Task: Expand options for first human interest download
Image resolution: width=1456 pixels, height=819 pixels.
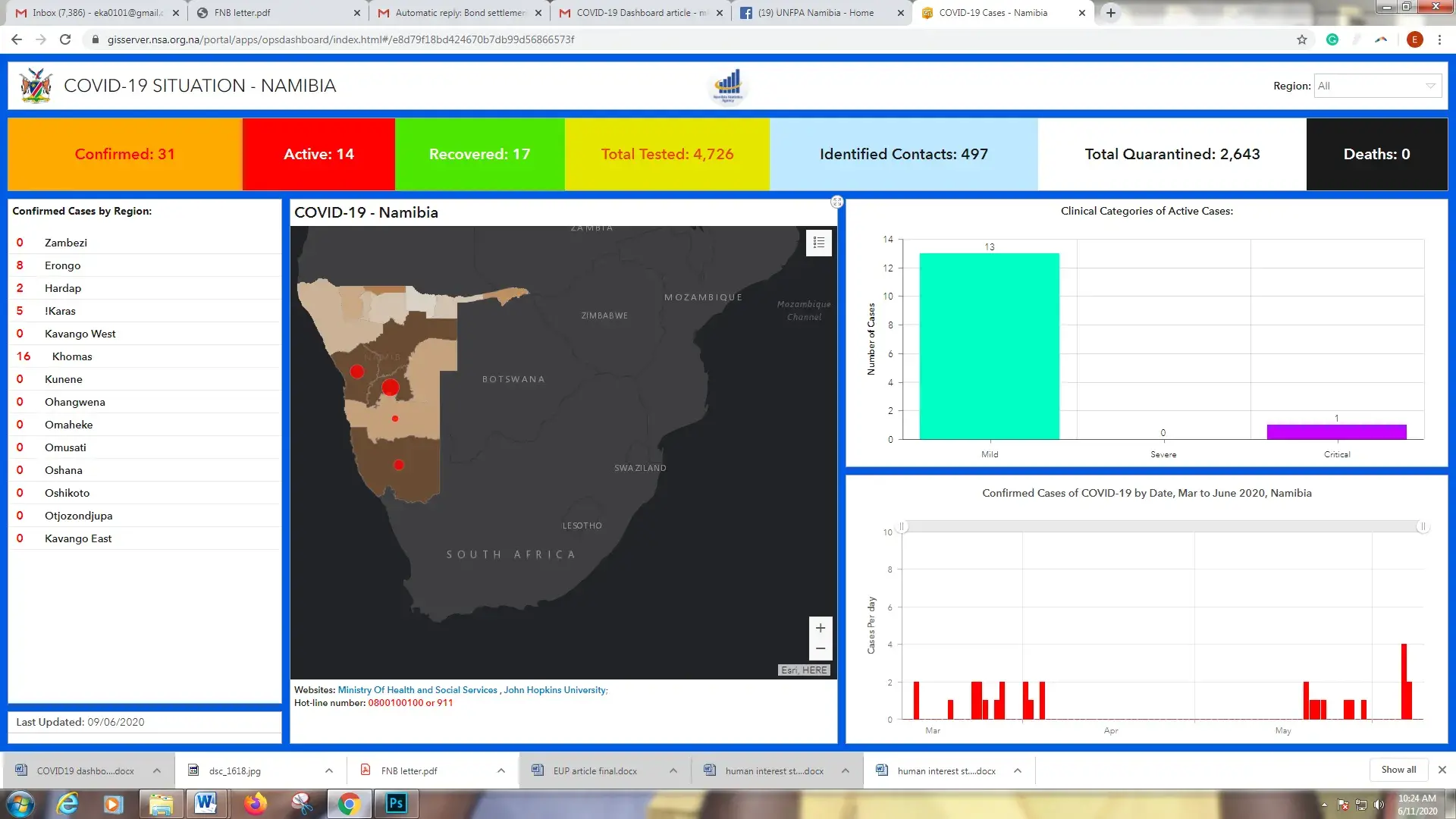Action: click(845, 770)
